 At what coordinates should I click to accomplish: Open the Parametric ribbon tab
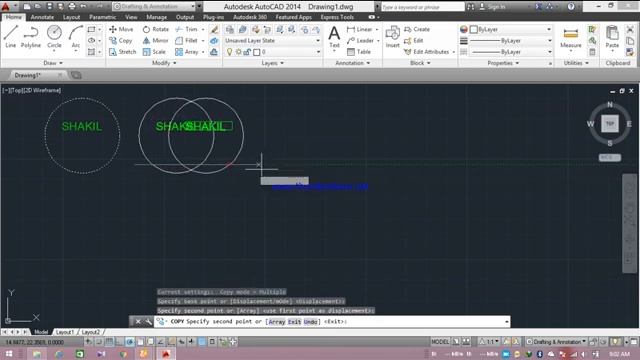[102, 17]
